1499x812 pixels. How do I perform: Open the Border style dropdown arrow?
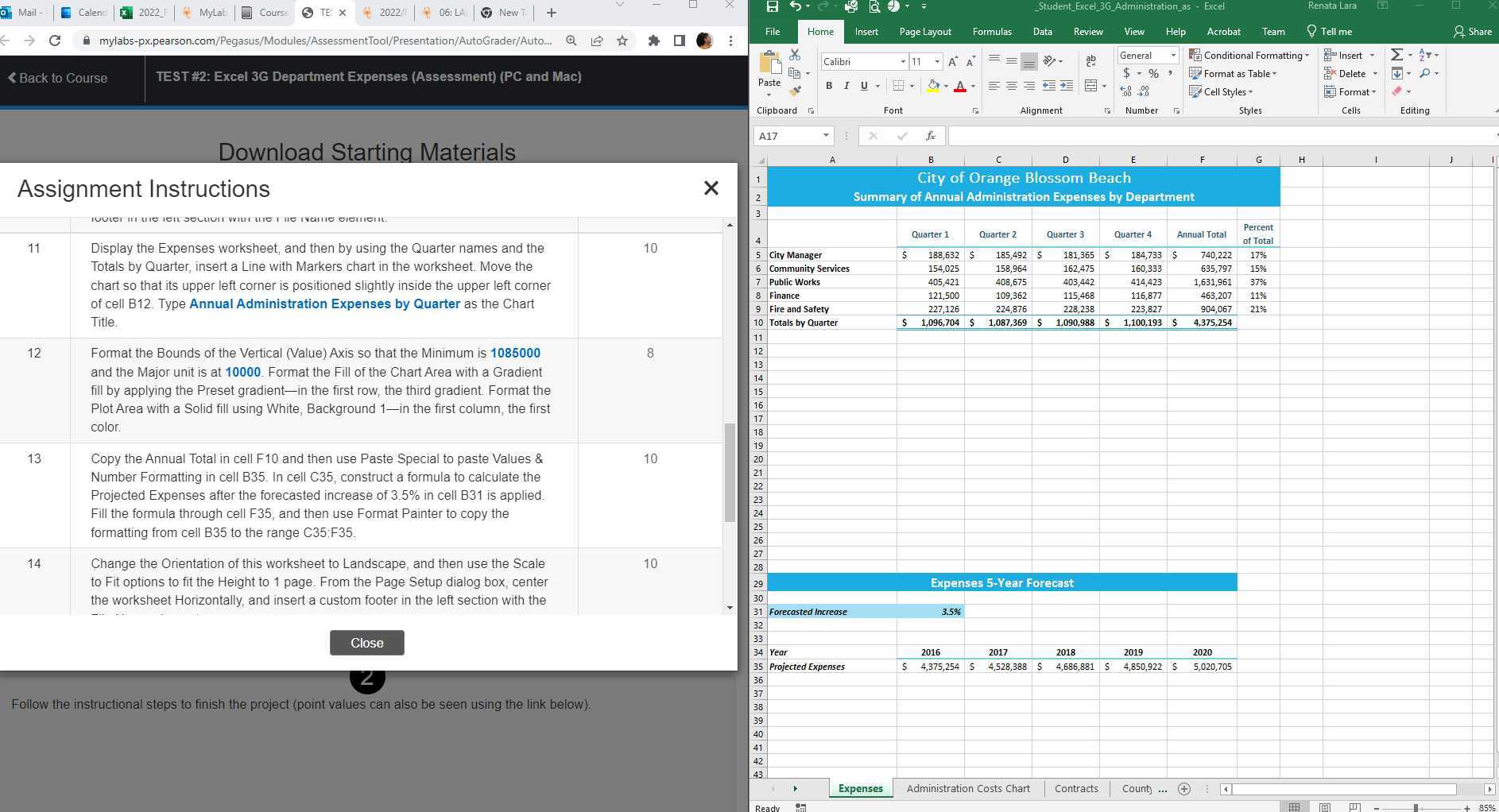pyautogui.click(x=912, y=85)
